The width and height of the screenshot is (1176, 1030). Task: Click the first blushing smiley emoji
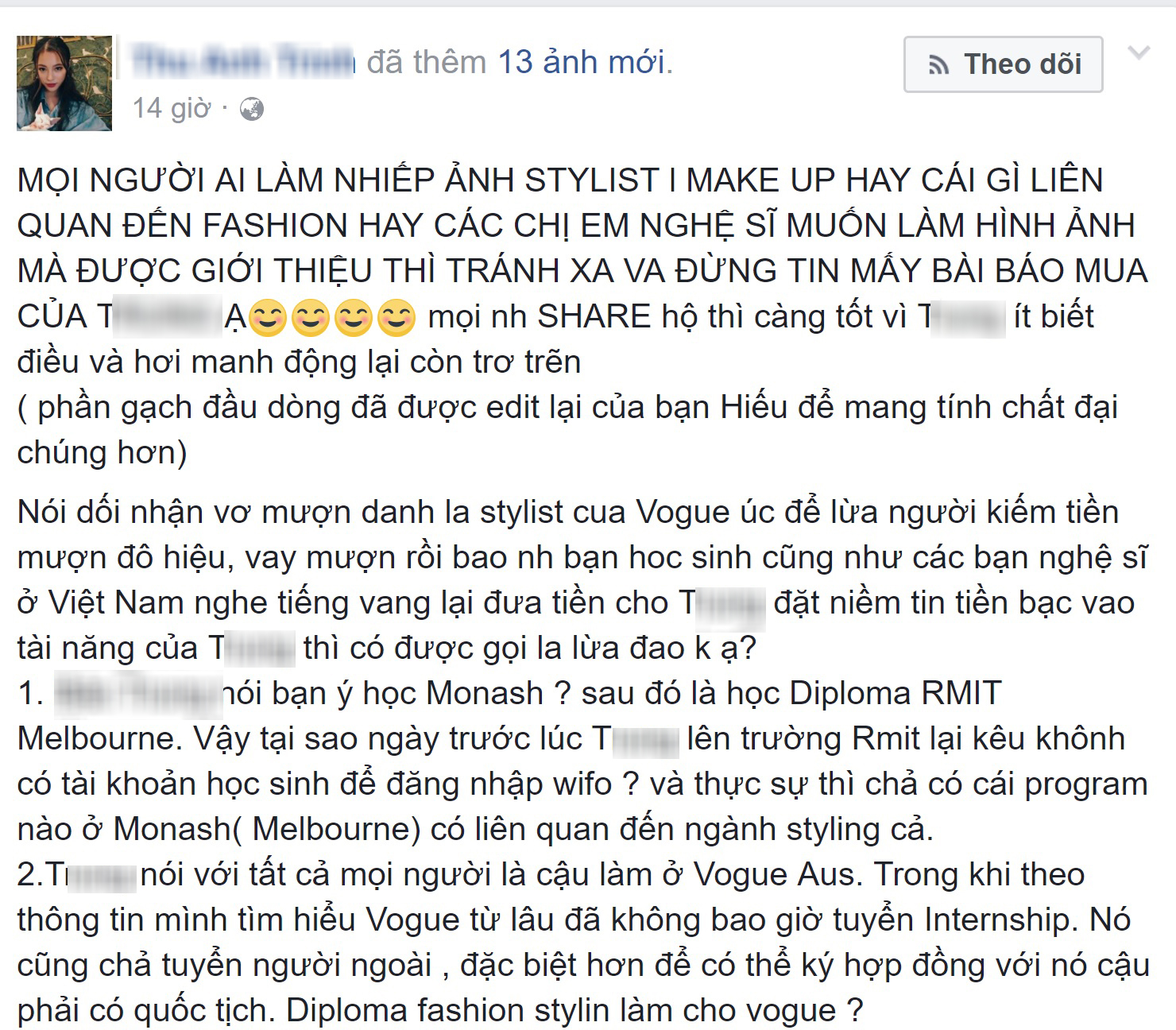tap(268, 317)
